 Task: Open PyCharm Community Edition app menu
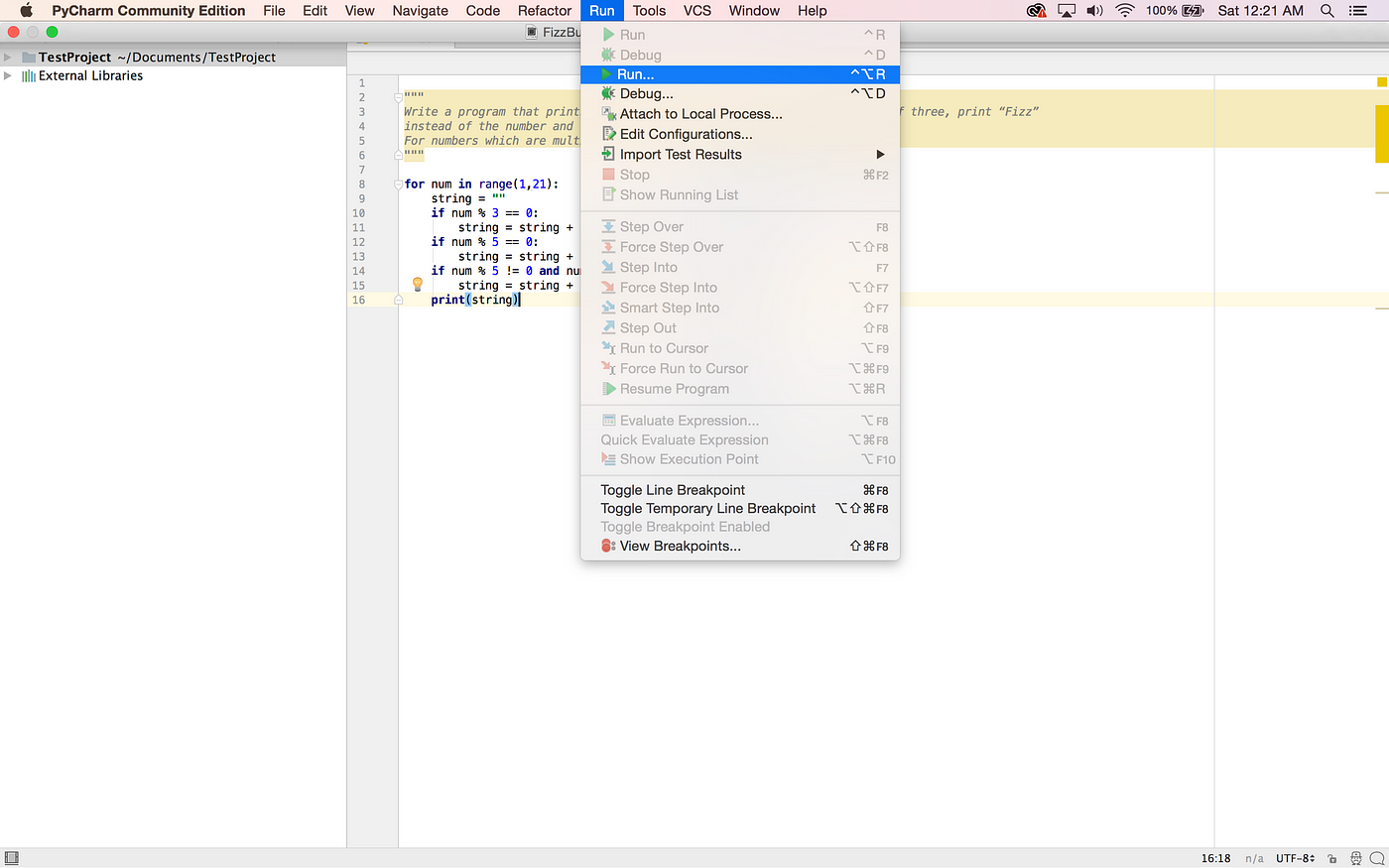coord(149,10)
